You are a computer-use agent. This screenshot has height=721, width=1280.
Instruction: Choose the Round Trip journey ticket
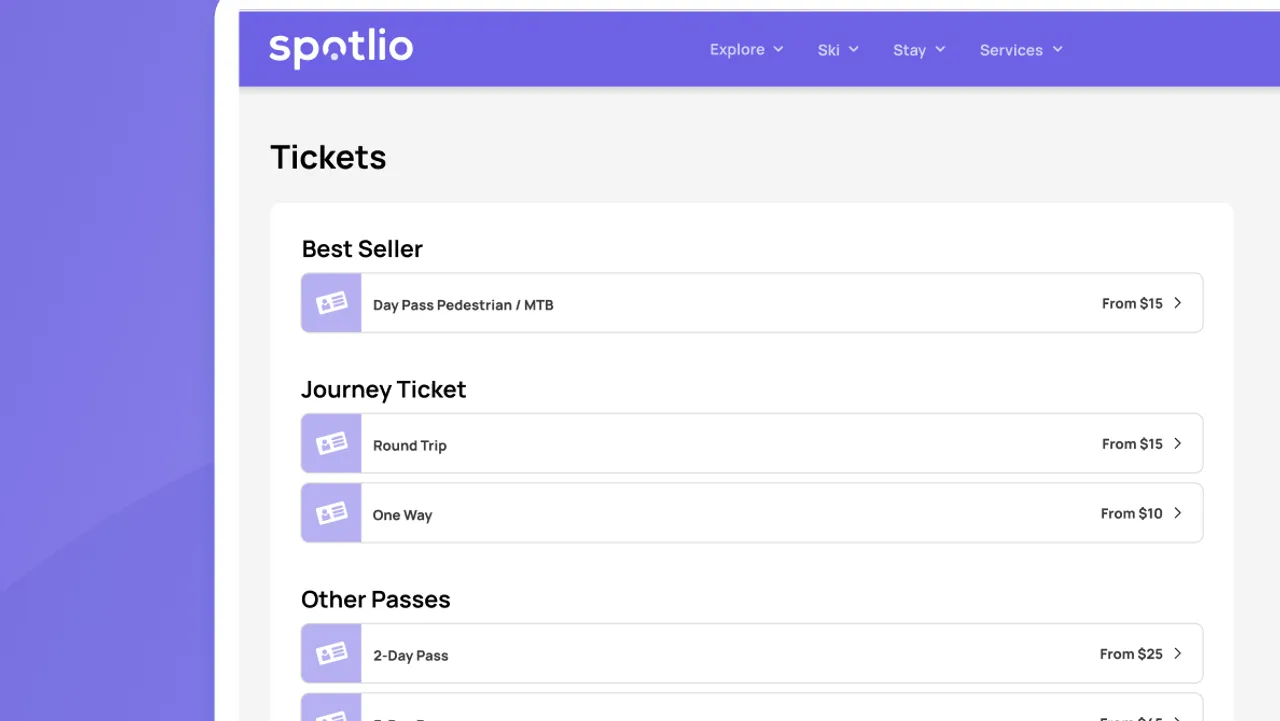point(410,446)
